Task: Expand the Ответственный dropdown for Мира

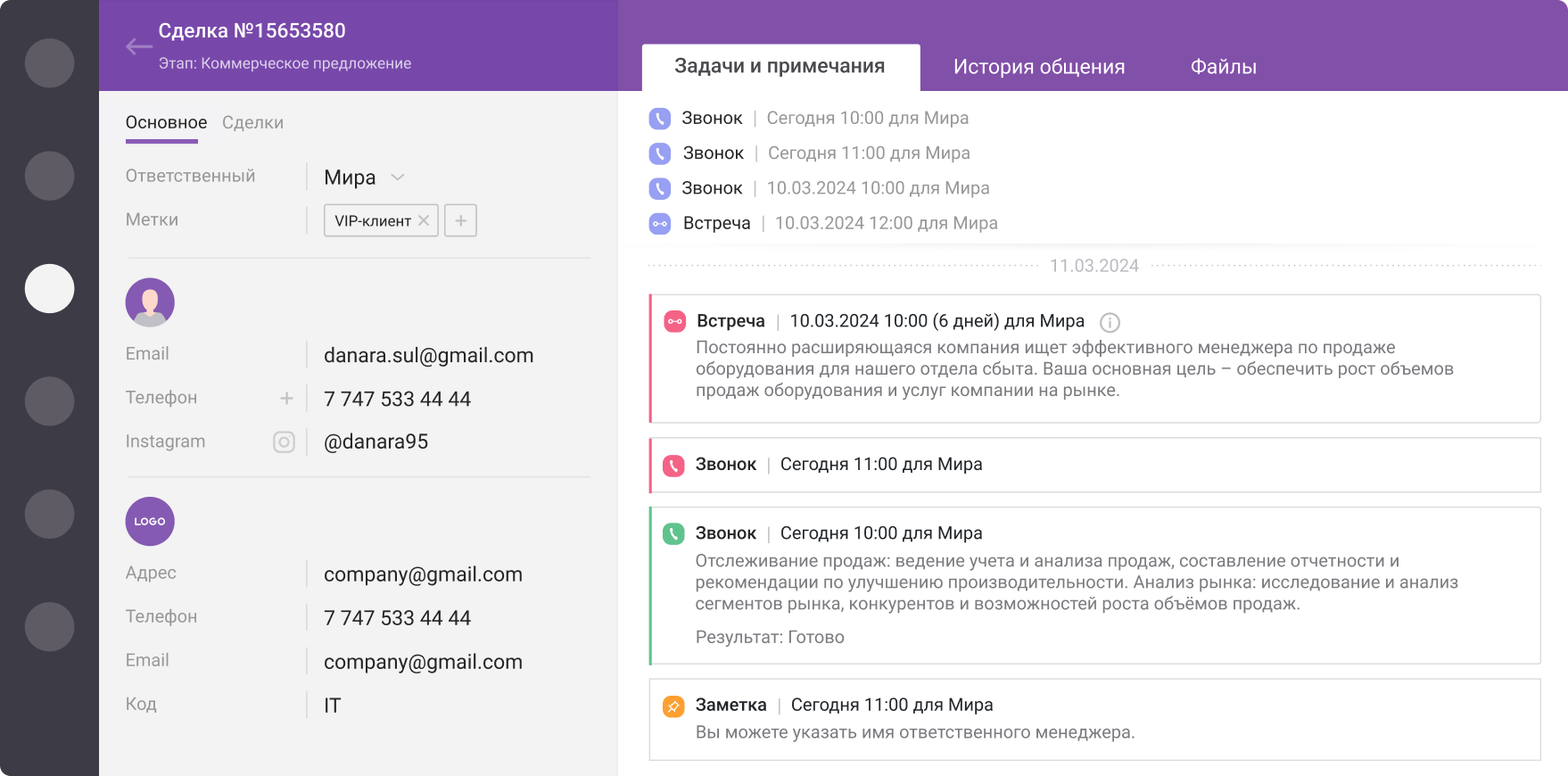Action: (x=398, y=177)
